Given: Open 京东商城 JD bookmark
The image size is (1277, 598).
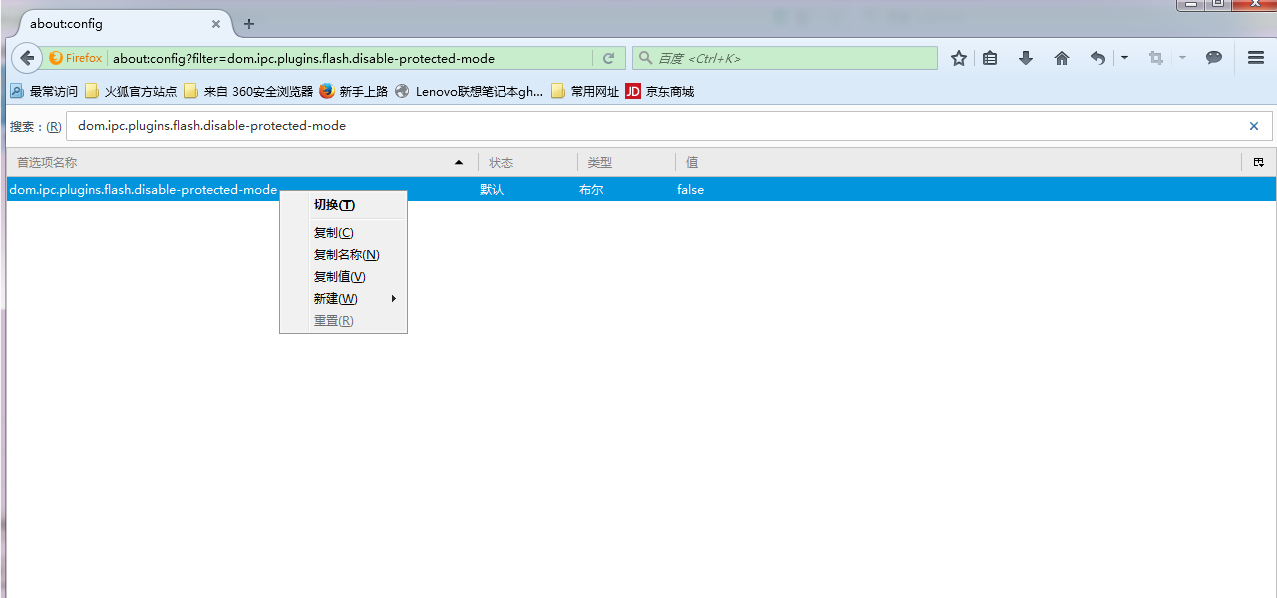Looking at the screenshot, I should (x=659, y=91).
